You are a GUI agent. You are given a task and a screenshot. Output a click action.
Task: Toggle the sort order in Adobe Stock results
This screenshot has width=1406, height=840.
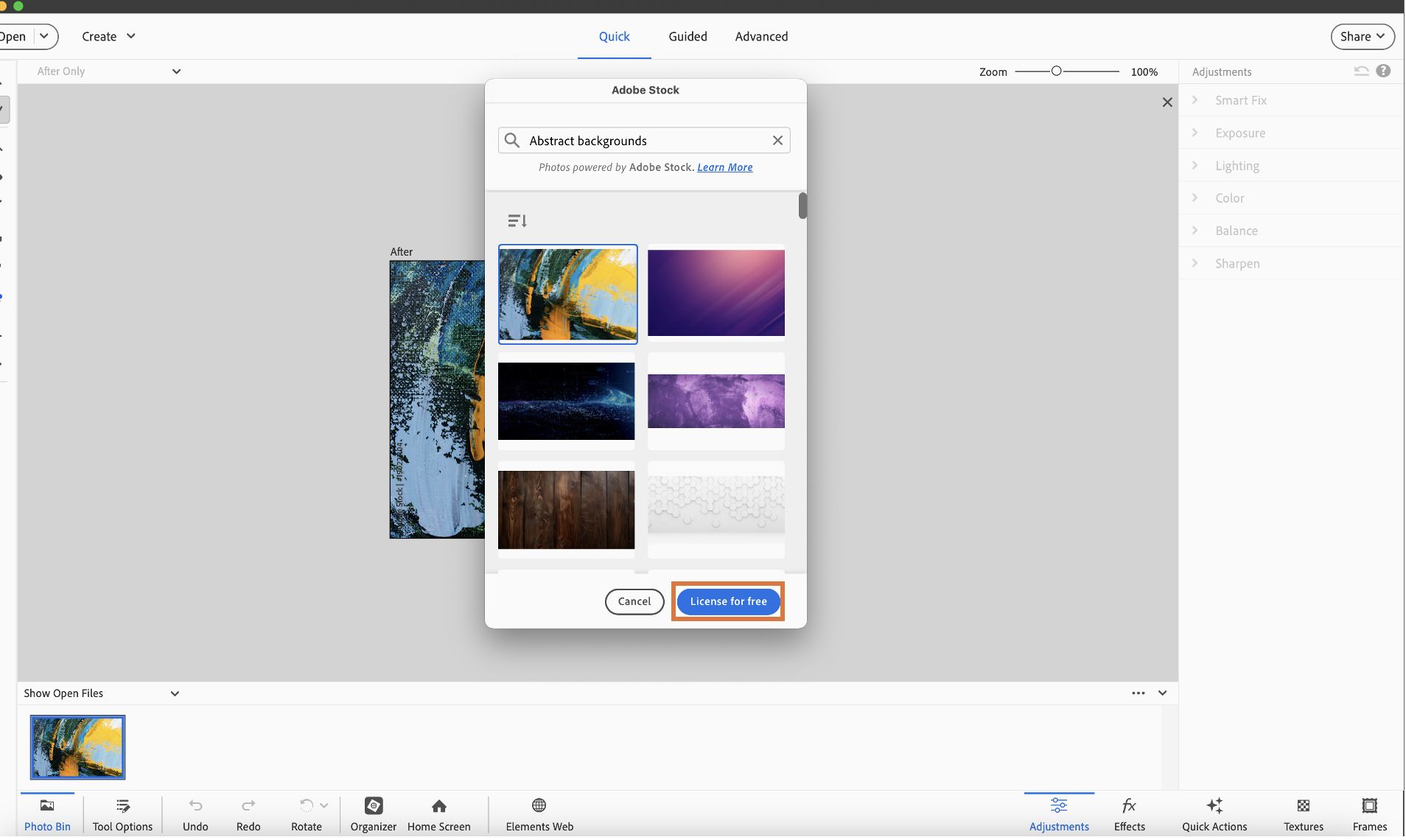point(517,220)
